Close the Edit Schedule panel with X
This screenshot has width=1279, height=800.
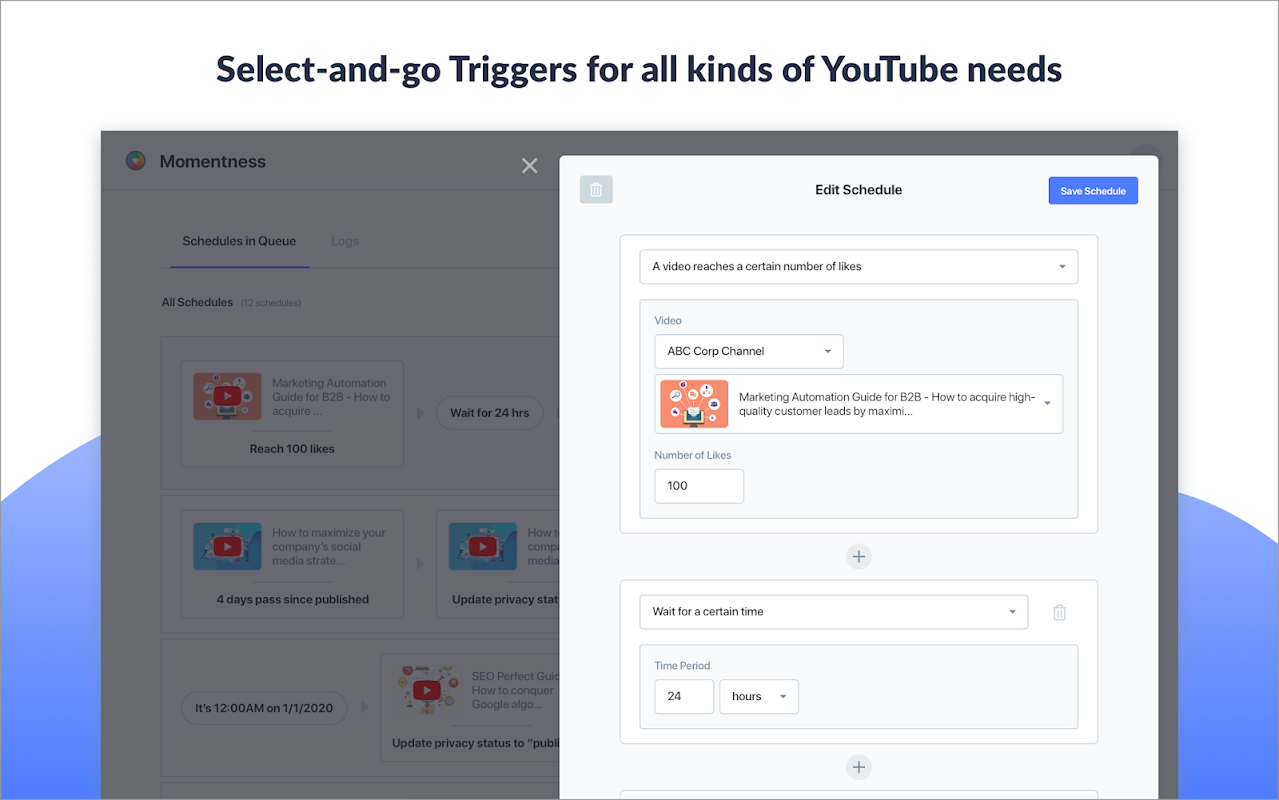[530, 166]
